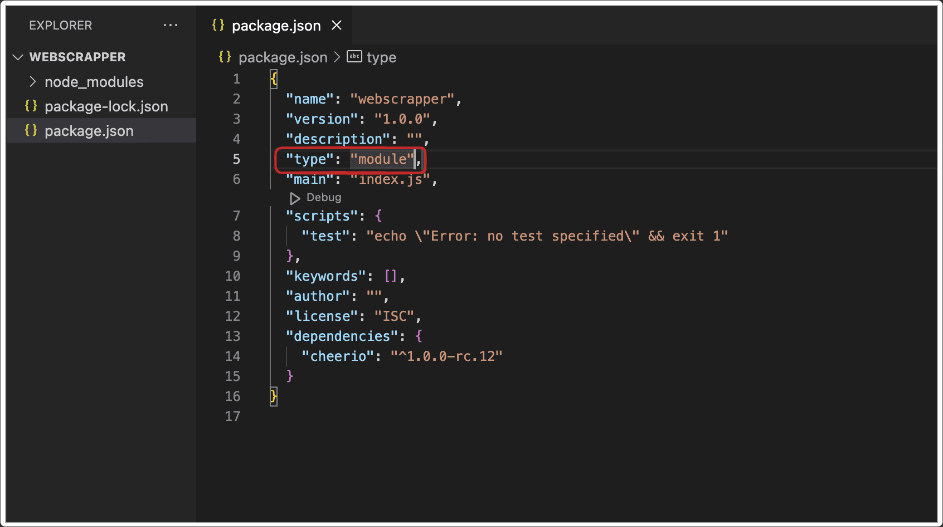Expand the node_modules folder

[x=33, y=81]
